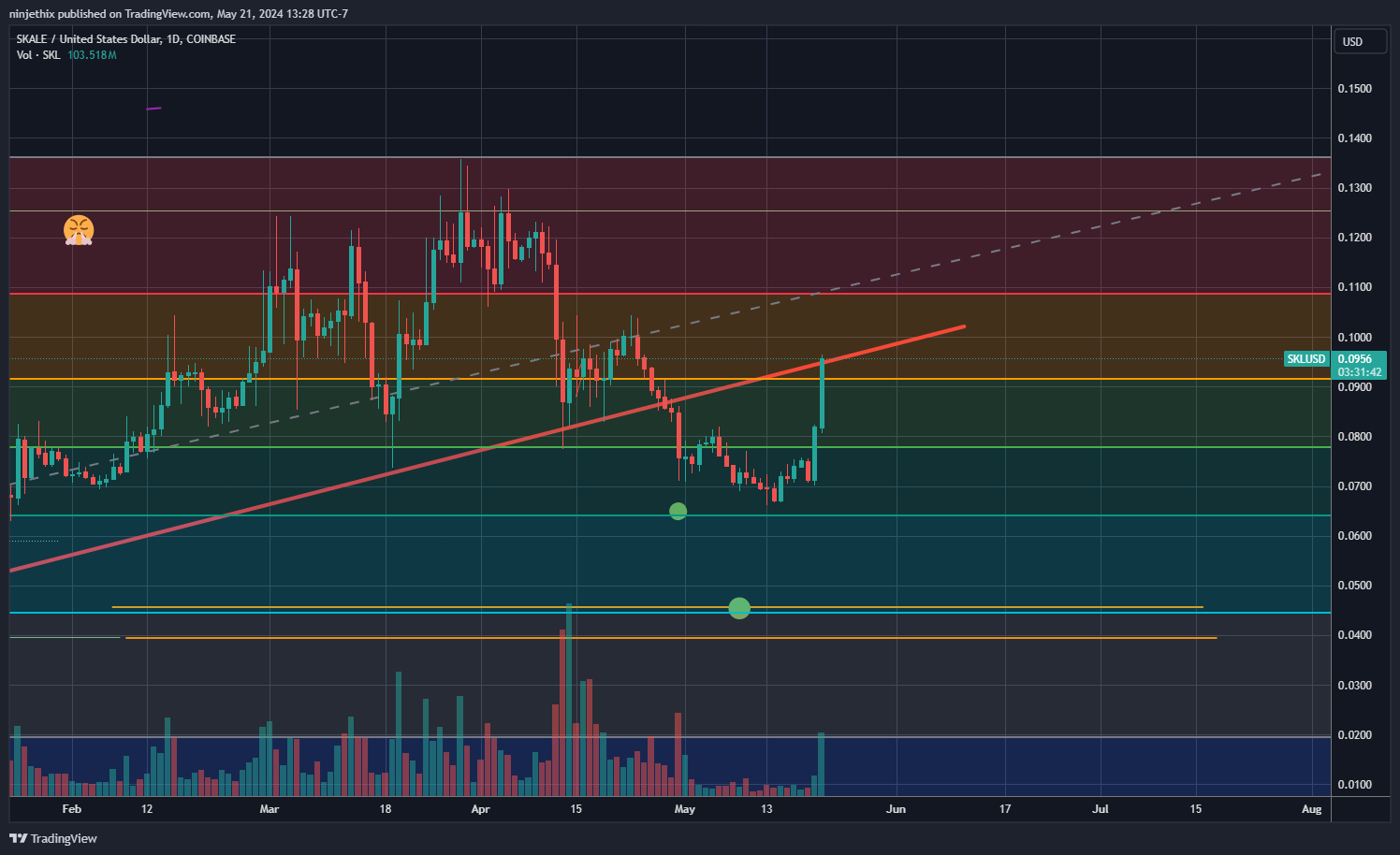Screen dimensions: 1400x855
Task: Click the 0.0400 price axis label
Action: click(x=1355, y=635)
